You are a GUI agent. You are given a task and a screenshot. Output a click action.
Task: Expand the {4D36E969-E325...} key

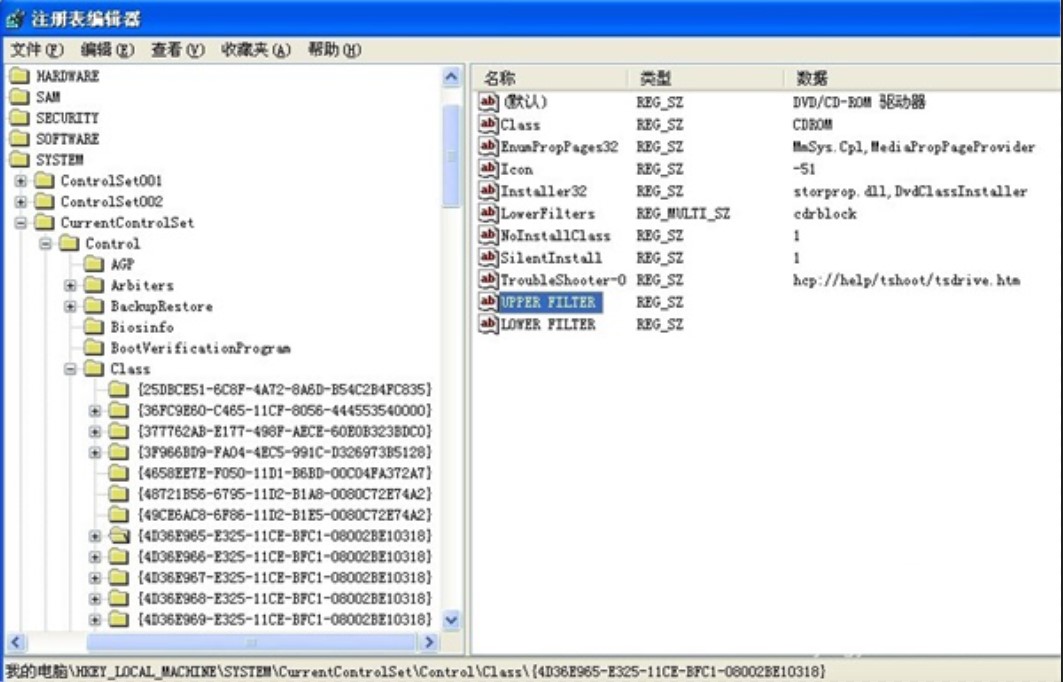pos(95,620)
